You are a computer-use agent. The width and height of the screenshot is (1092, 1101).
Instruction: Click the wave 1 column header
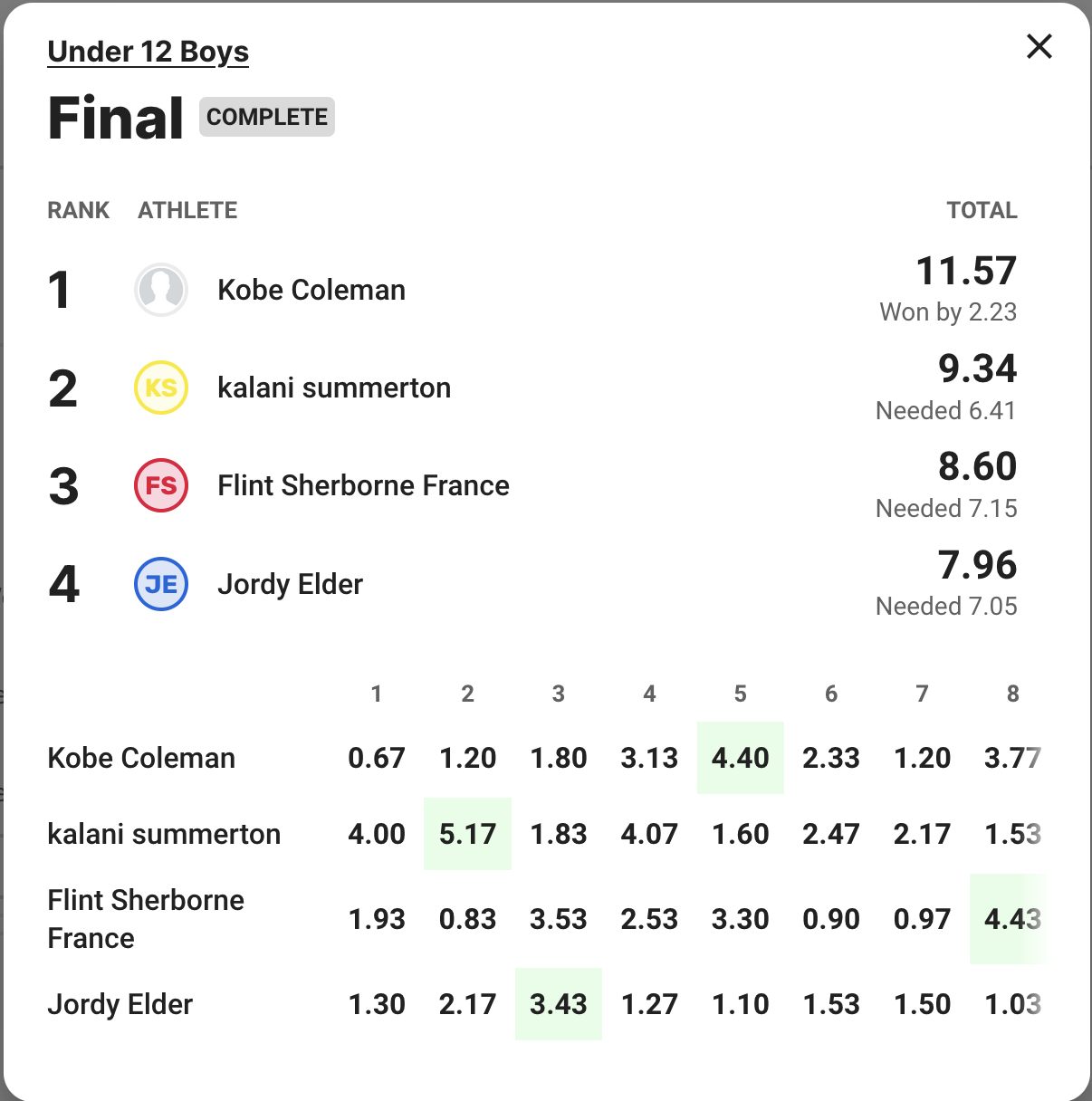[377, 694]
